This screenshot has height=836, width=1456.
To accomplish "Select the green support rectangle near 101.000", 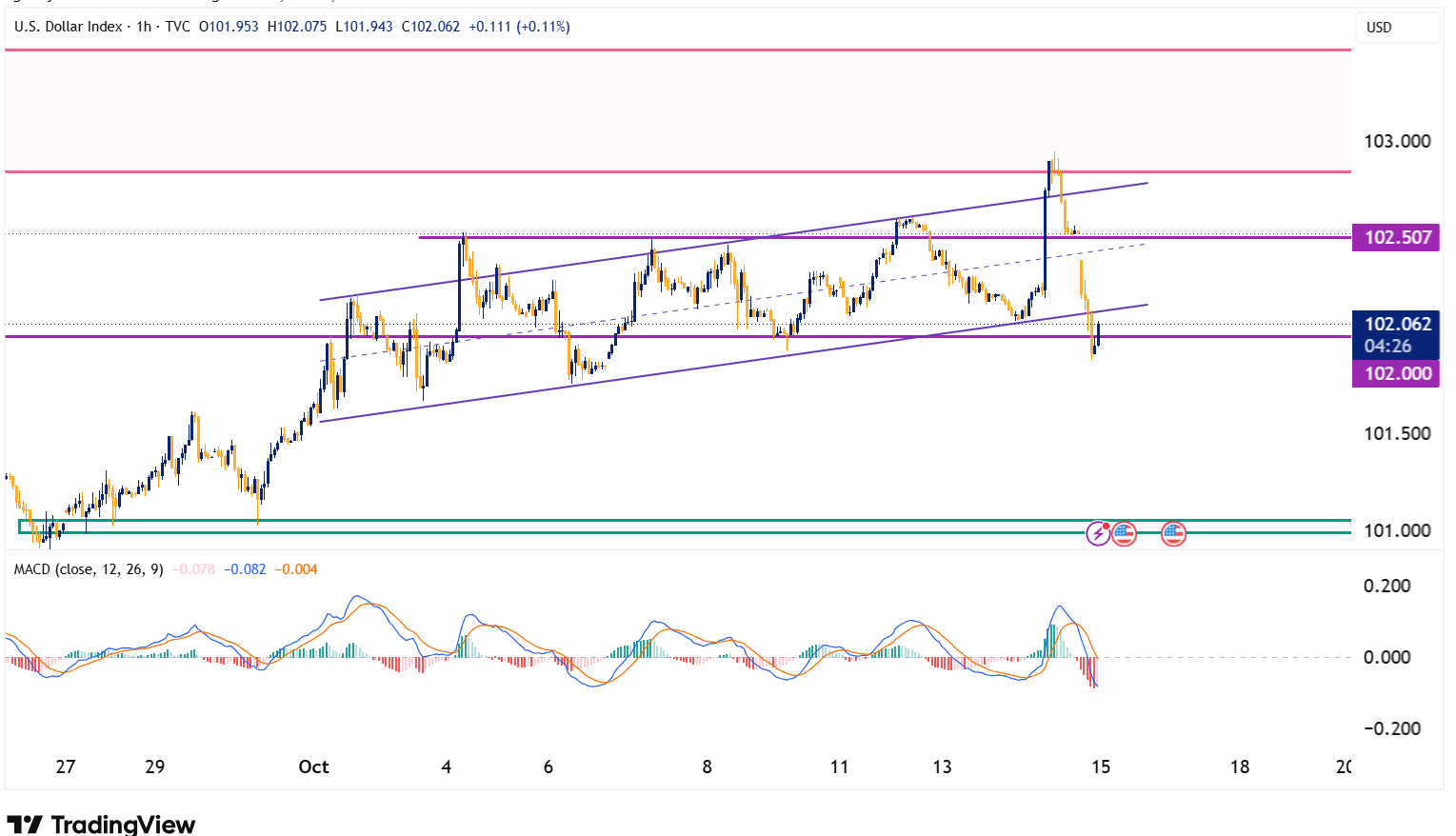I will tap(685, 527).
